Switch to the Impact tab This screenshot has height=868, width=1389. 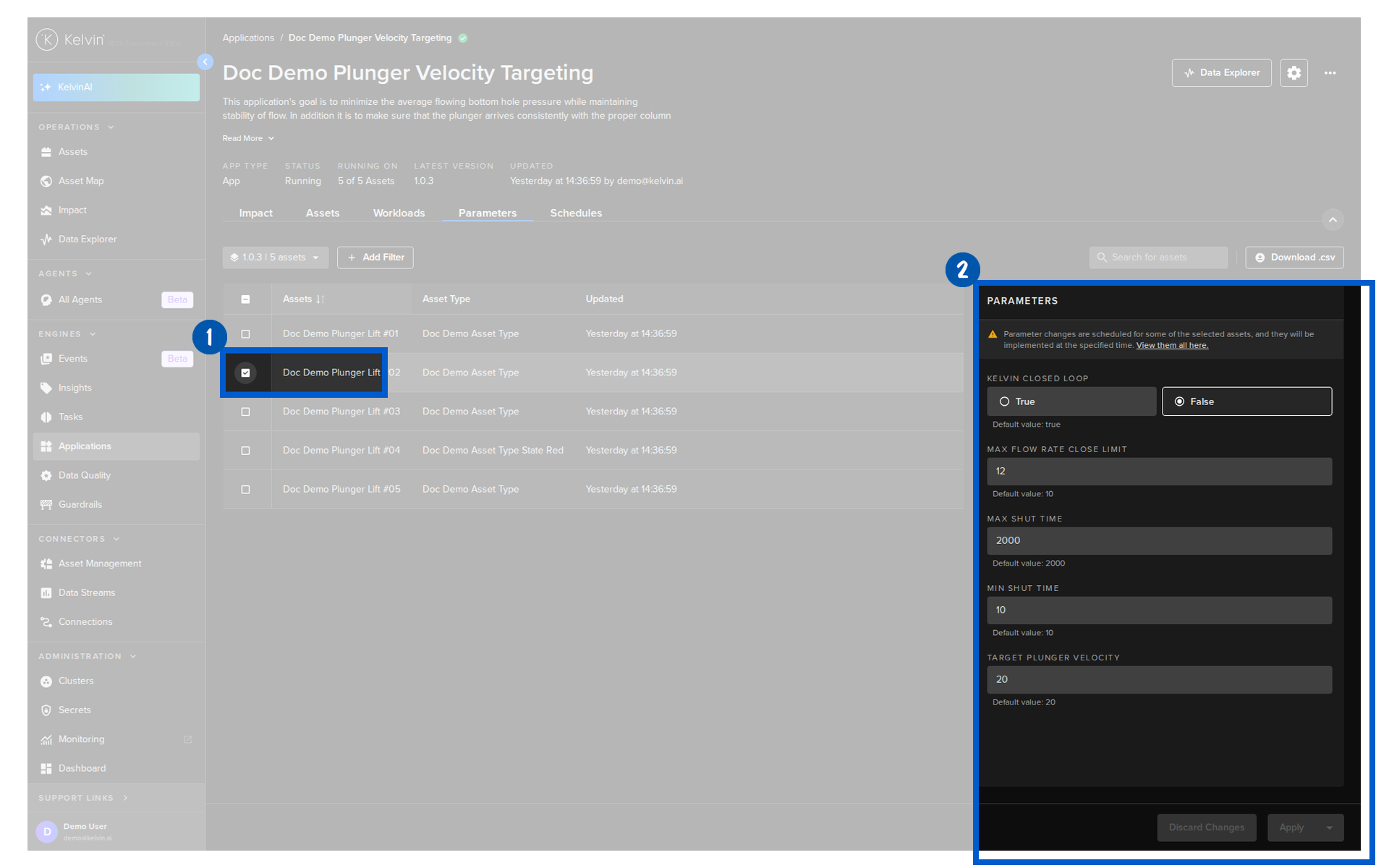coord(256,213)
